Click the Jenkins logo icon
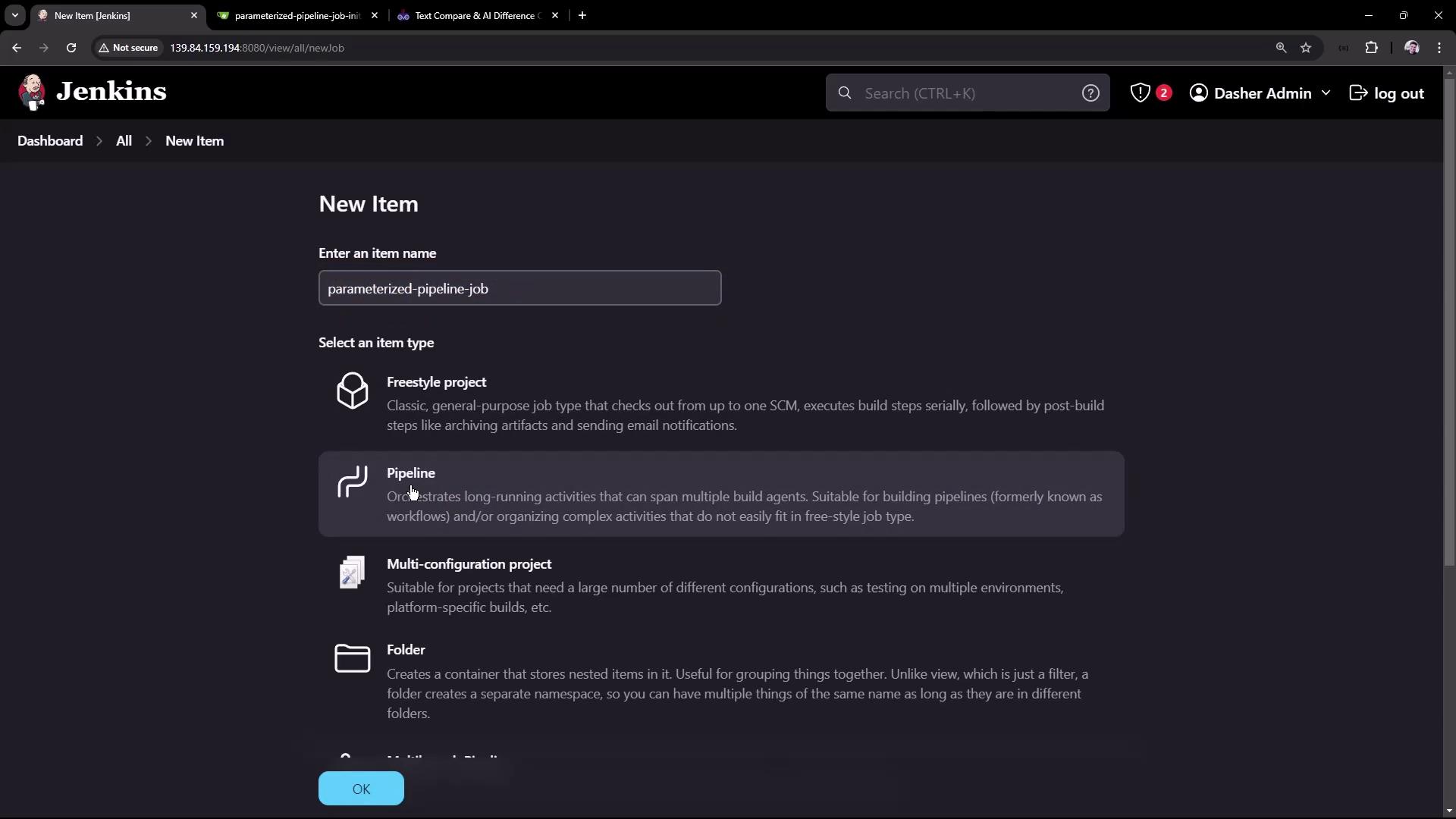Image resolution: width=1456 pixels, height=819 pixels. point(32,92)
